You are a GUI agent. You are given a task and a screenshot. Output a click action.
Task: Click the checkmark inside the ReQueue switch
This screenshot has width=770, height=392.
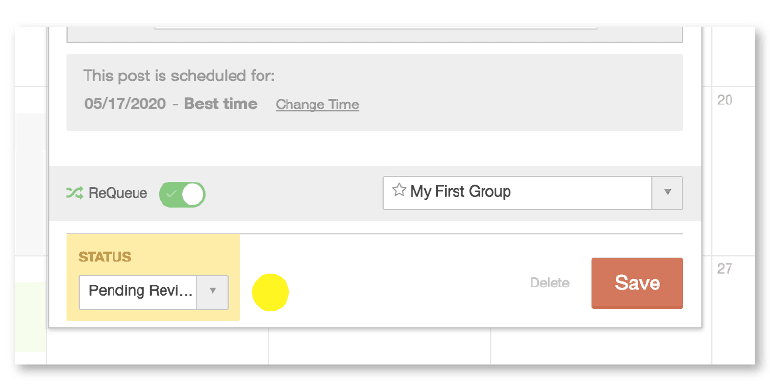pos(171,194)
